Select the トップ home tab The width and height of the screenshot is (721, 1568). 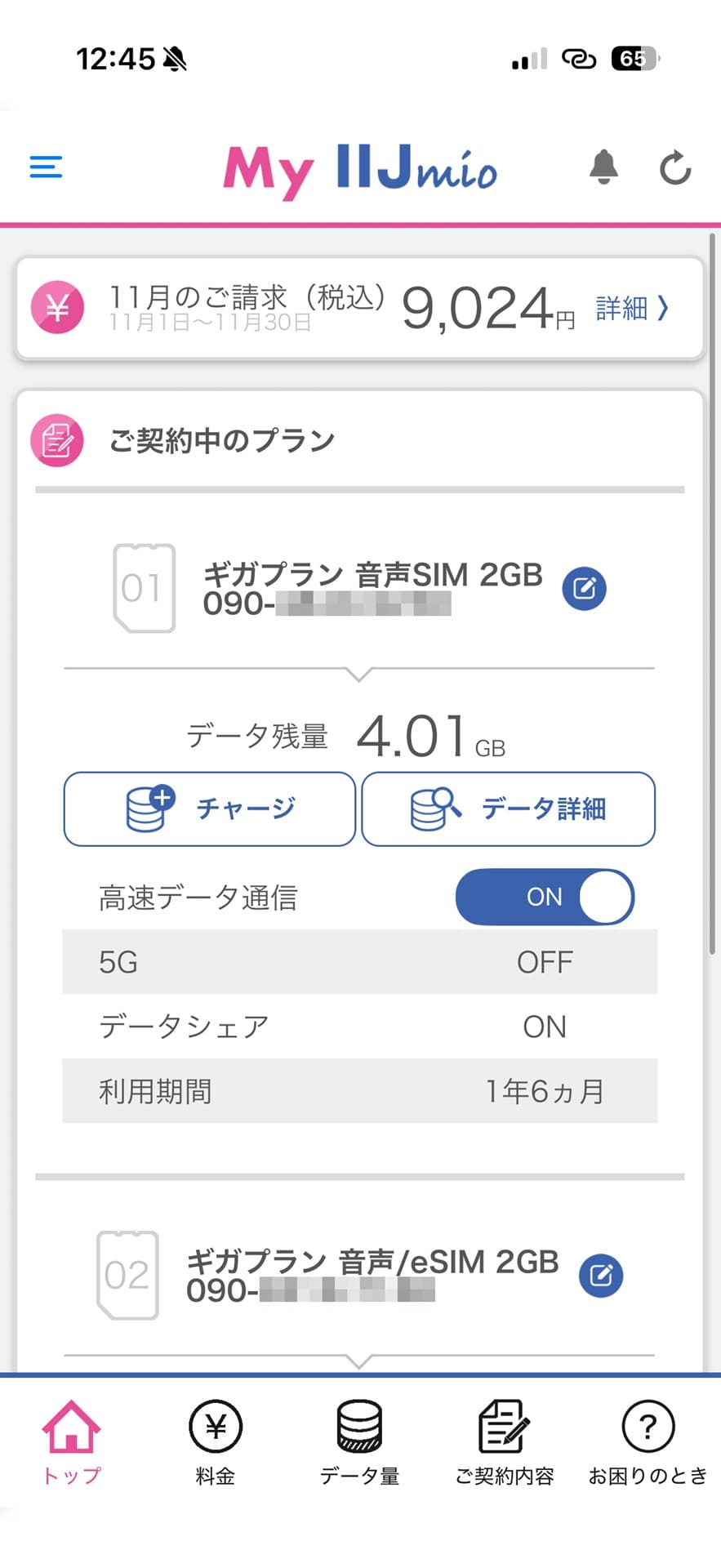click(x=72, y=1442)
